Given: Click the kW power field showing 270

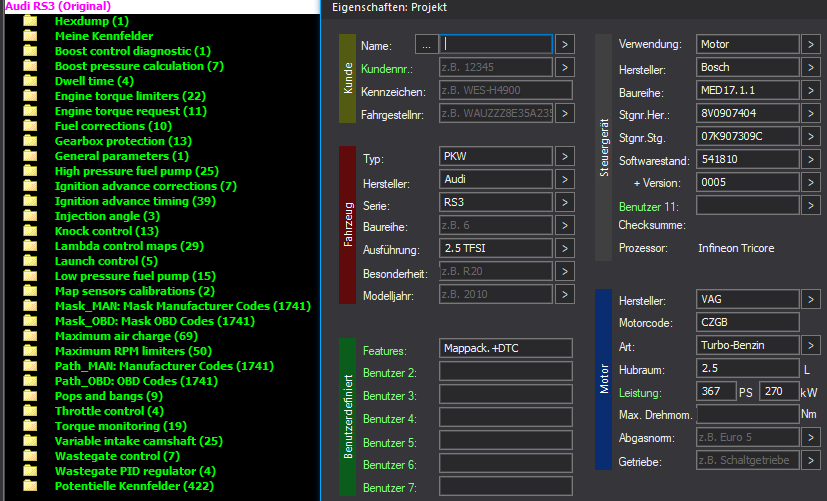Looking at the screenshot, I should tap(779, 391).
